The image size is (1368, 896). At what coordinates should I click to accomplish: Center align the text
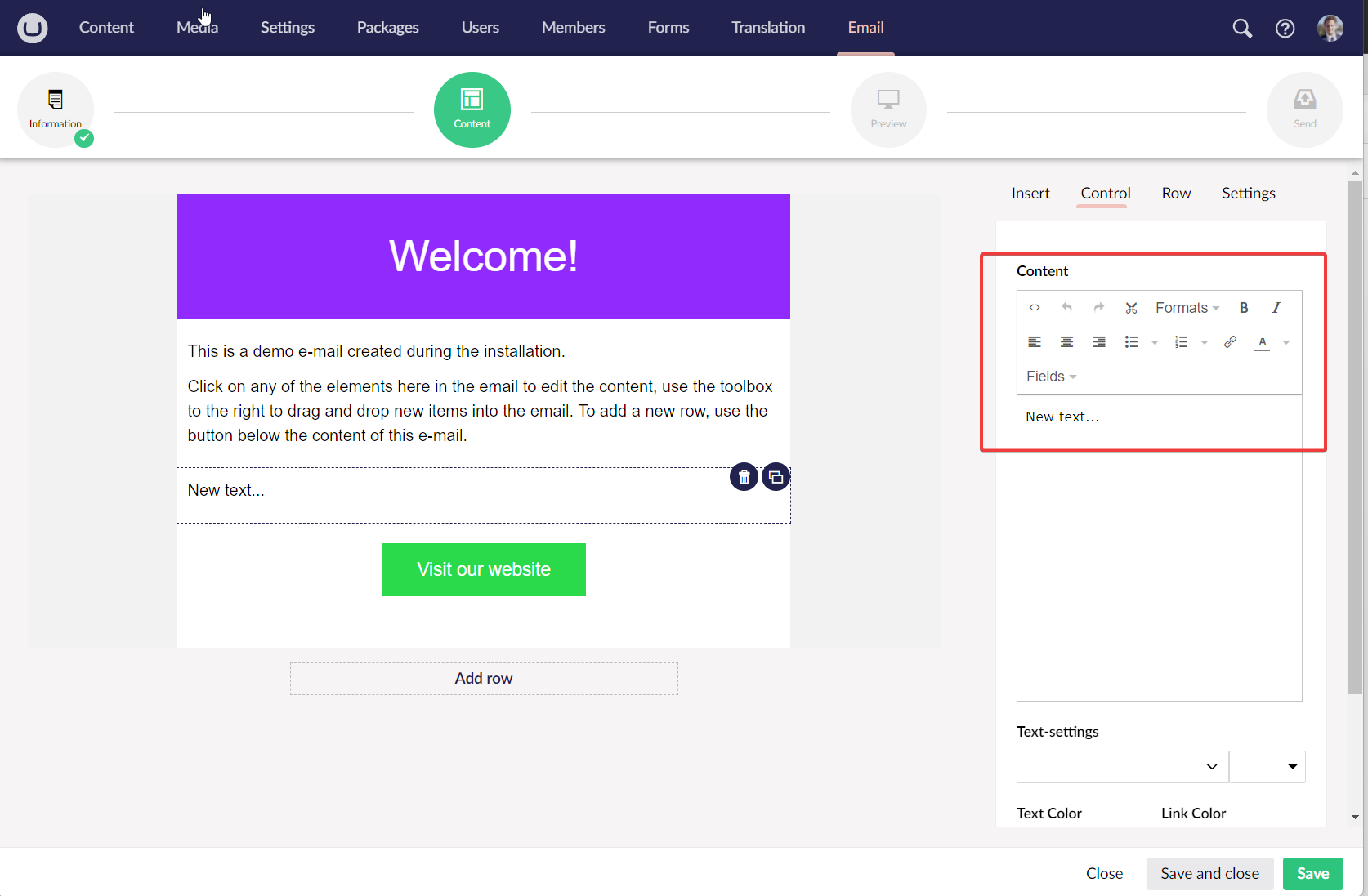(x=1066, y=342)
